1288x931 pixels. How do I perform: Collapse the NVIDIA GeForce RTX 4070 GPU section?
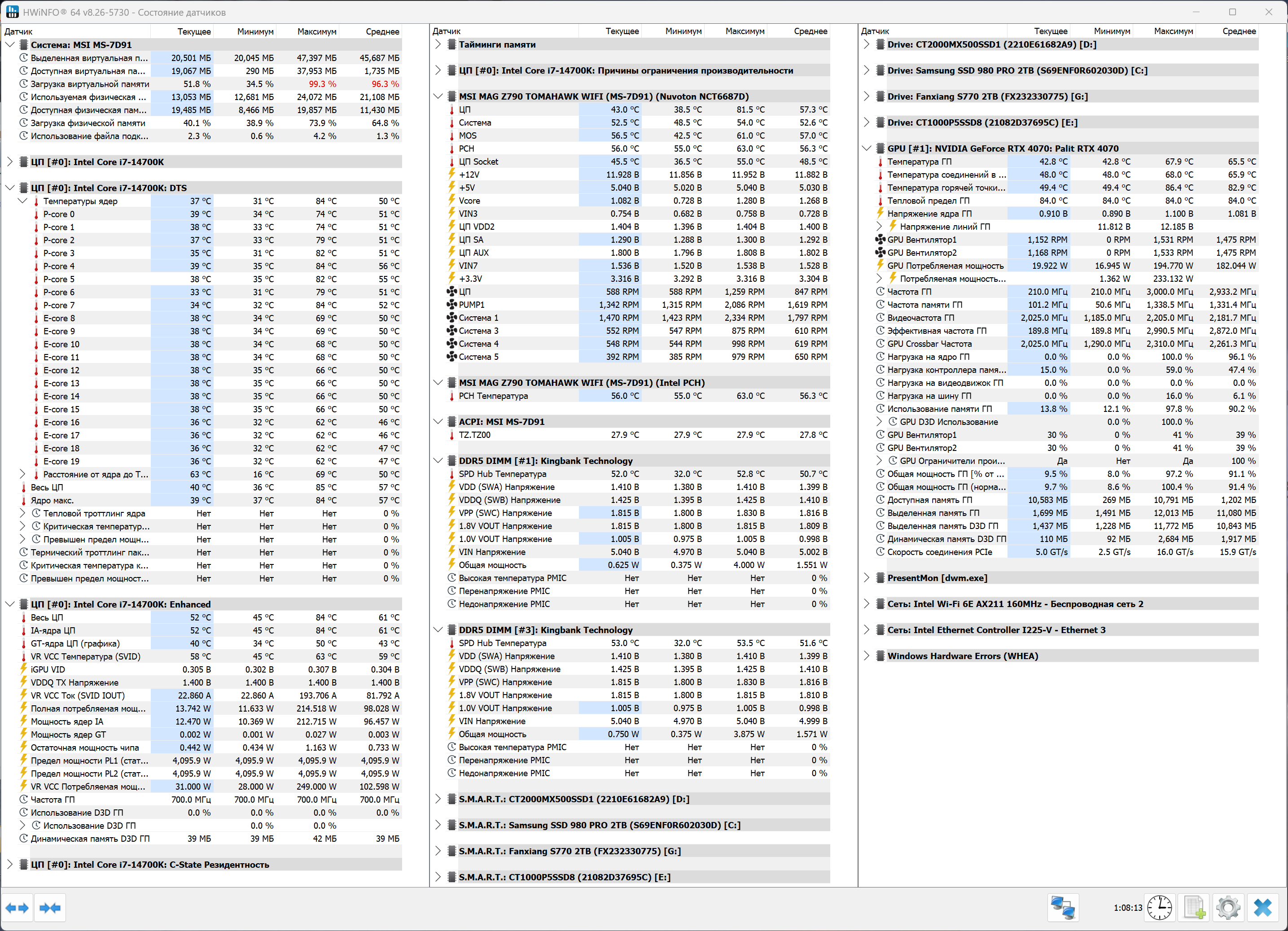866,148
